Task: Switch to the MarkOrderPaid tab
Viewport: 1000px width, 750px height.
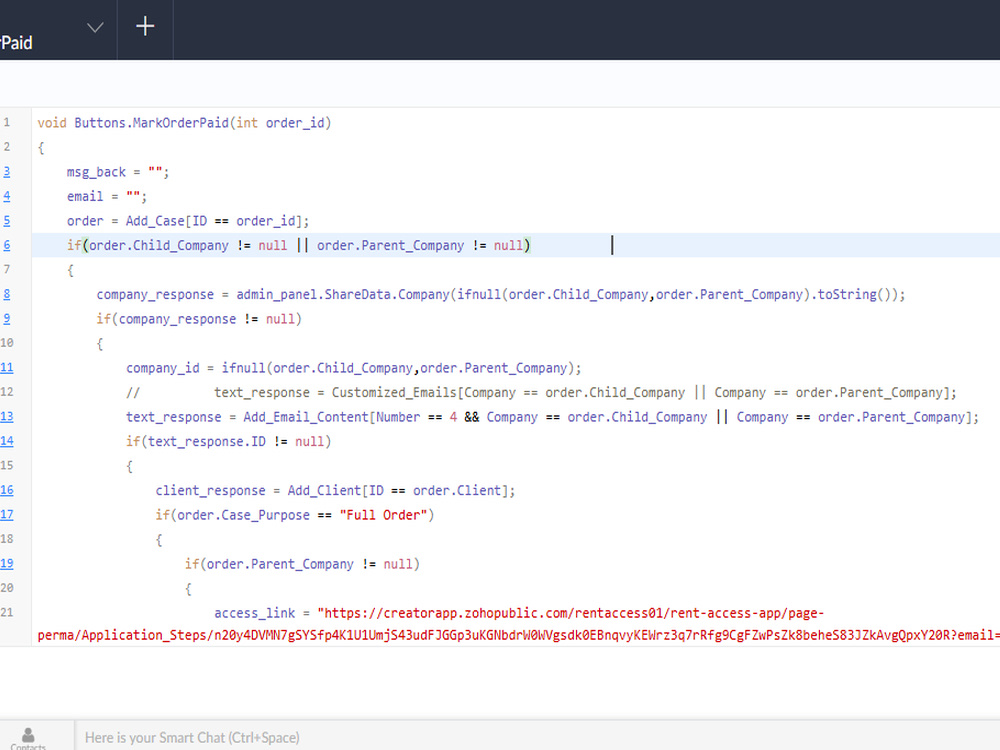Action: point(17,43)
